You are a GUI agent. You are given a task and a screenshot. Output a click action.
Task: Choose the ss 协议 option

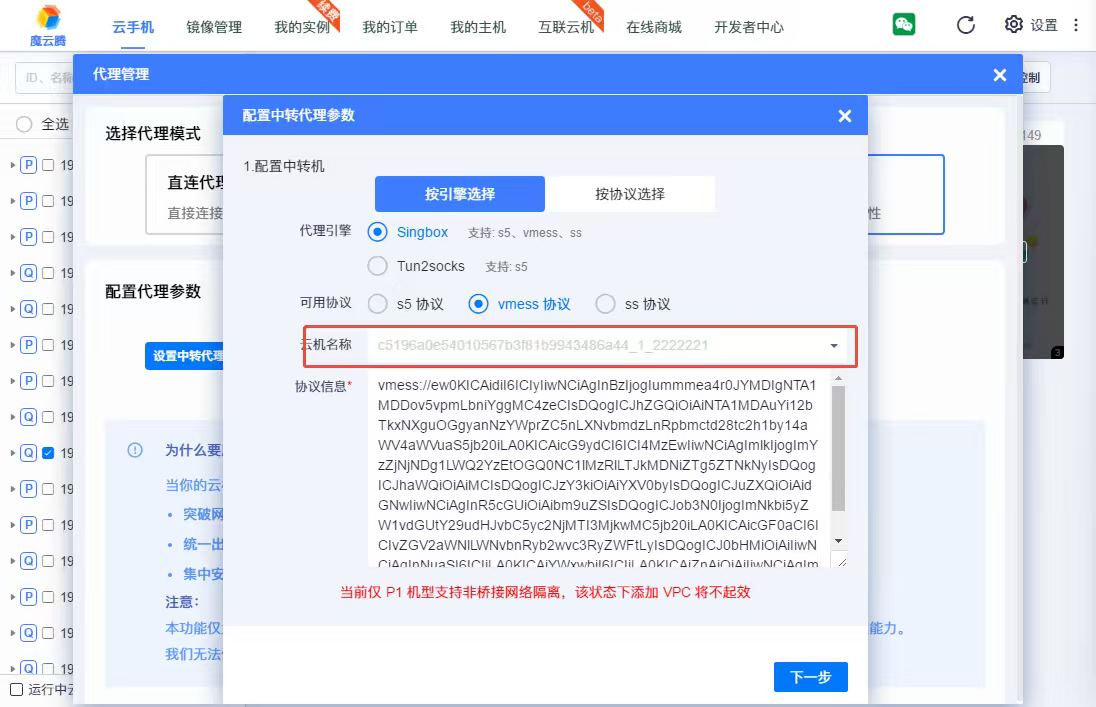(x=605, y=304)
